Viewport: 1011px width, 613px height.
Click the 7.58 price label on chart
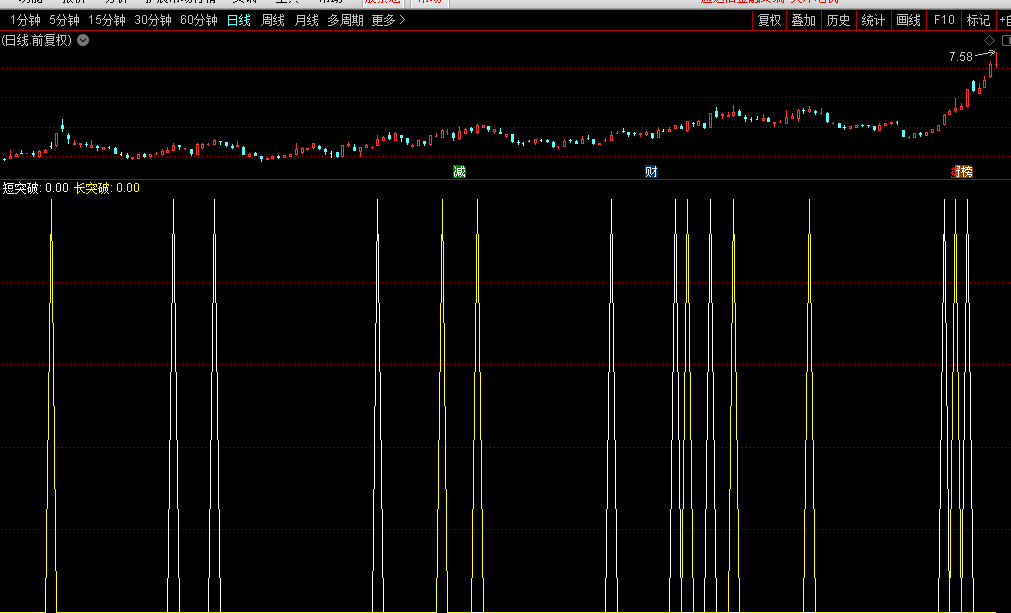click(960, 57)
